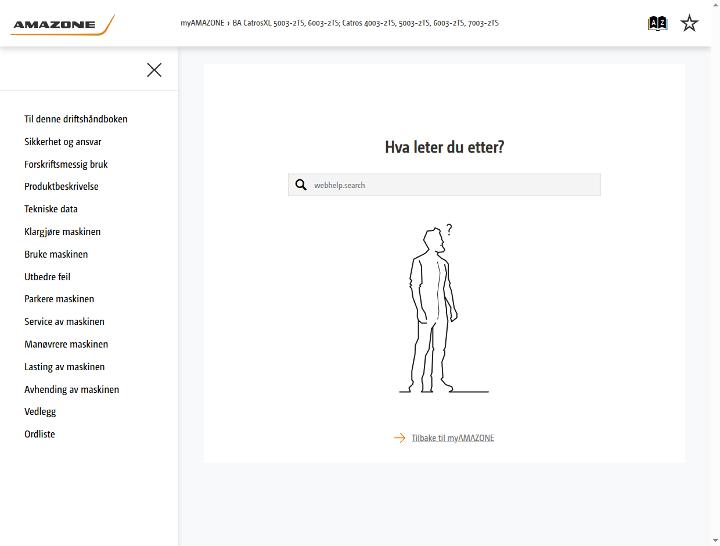The width and height of the screenshot is (720, 546).
Task: Open Klargjøre maskinen chapter
Action: (x=62, y=231)
